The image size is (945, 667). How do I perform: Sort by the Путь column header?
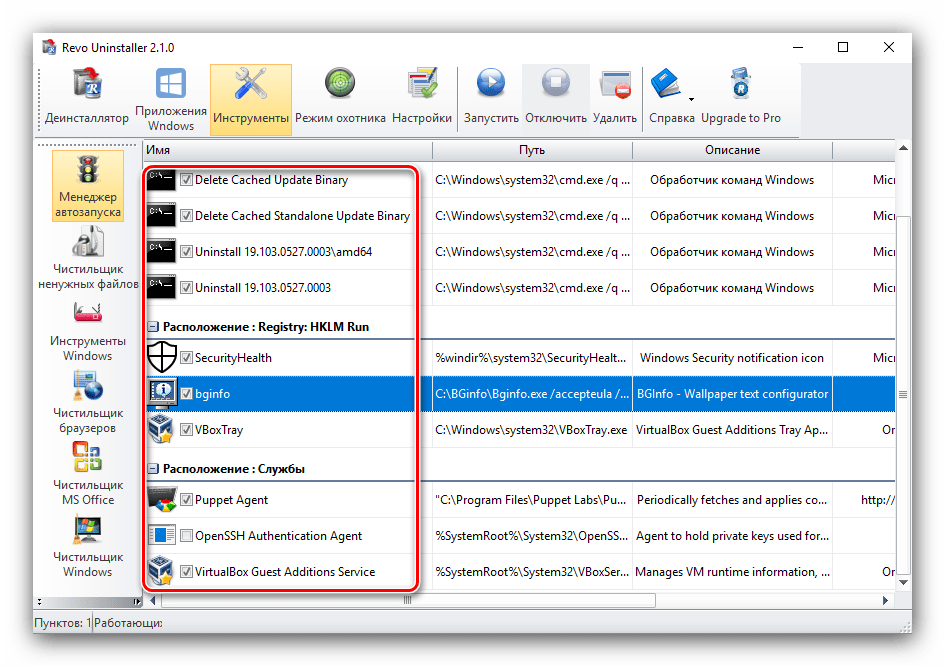532,150
